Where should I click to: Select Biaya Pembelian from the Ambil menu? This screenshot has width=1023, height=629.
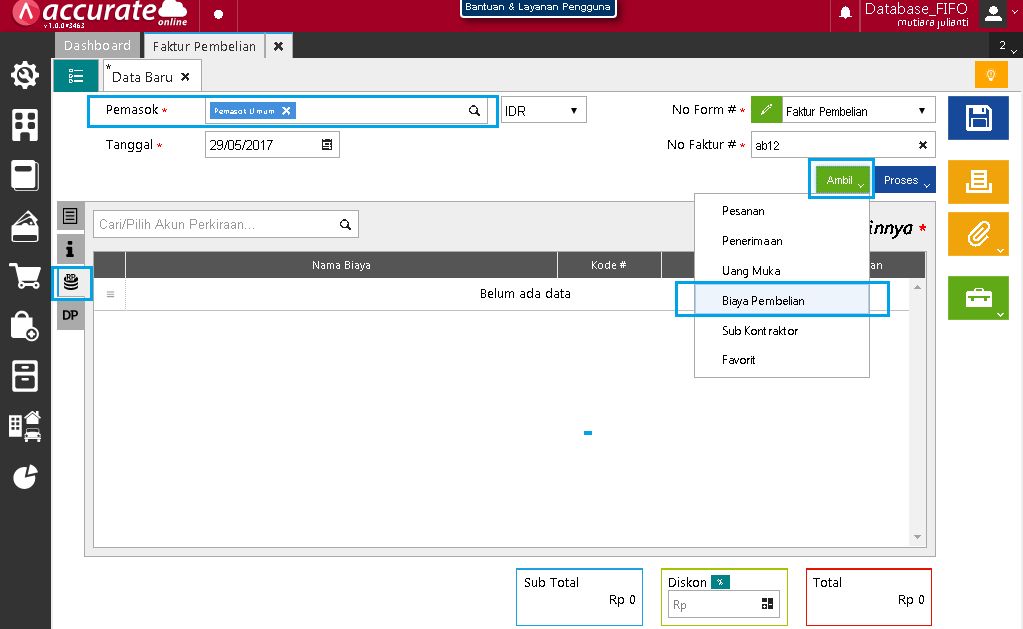click(x=764, y=300)
